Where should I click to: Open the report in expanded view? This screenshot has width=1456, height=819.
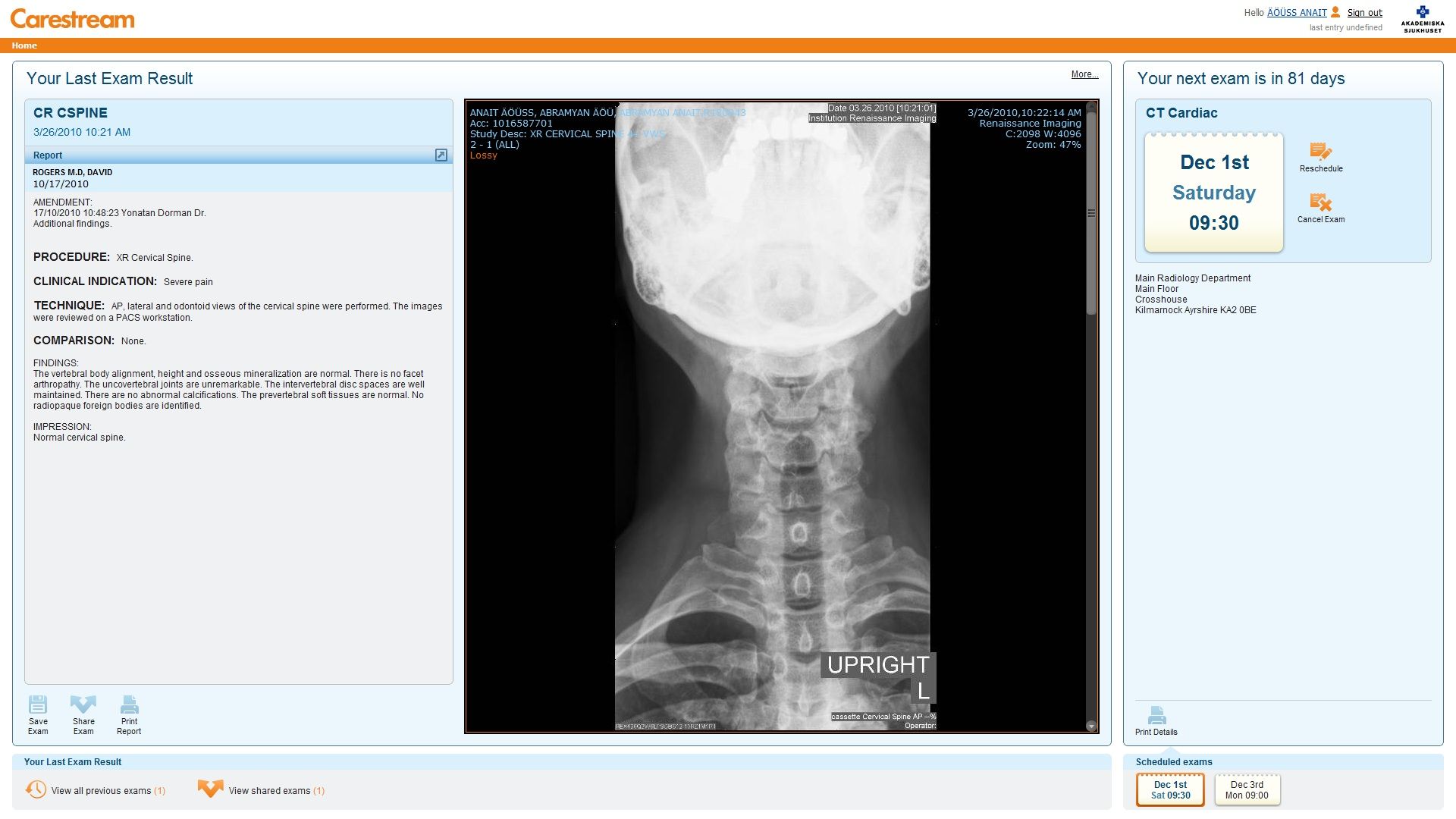click(x=441, y=155)
